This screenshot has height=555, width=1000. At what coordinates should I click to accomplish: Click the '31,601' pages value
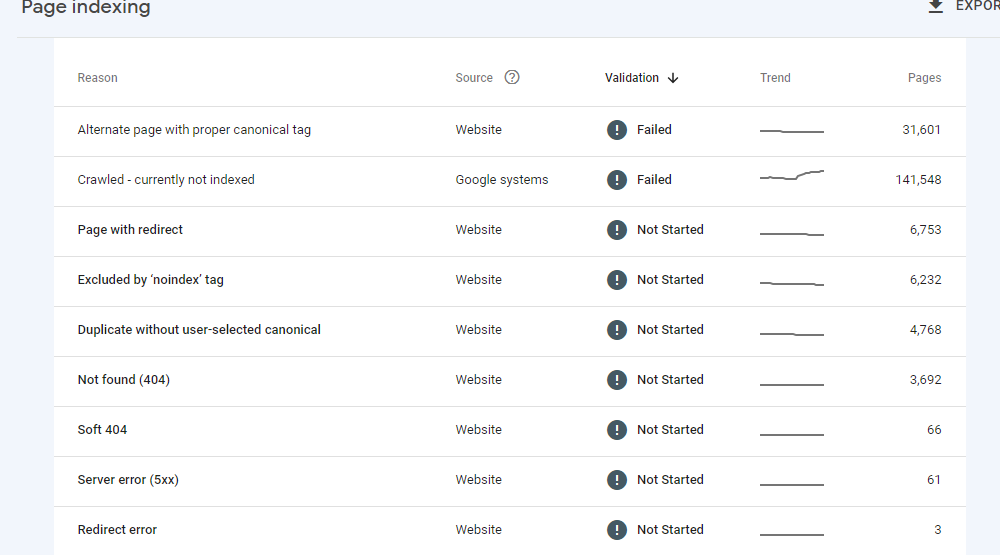pyautogui.click(x=921, y=130)
